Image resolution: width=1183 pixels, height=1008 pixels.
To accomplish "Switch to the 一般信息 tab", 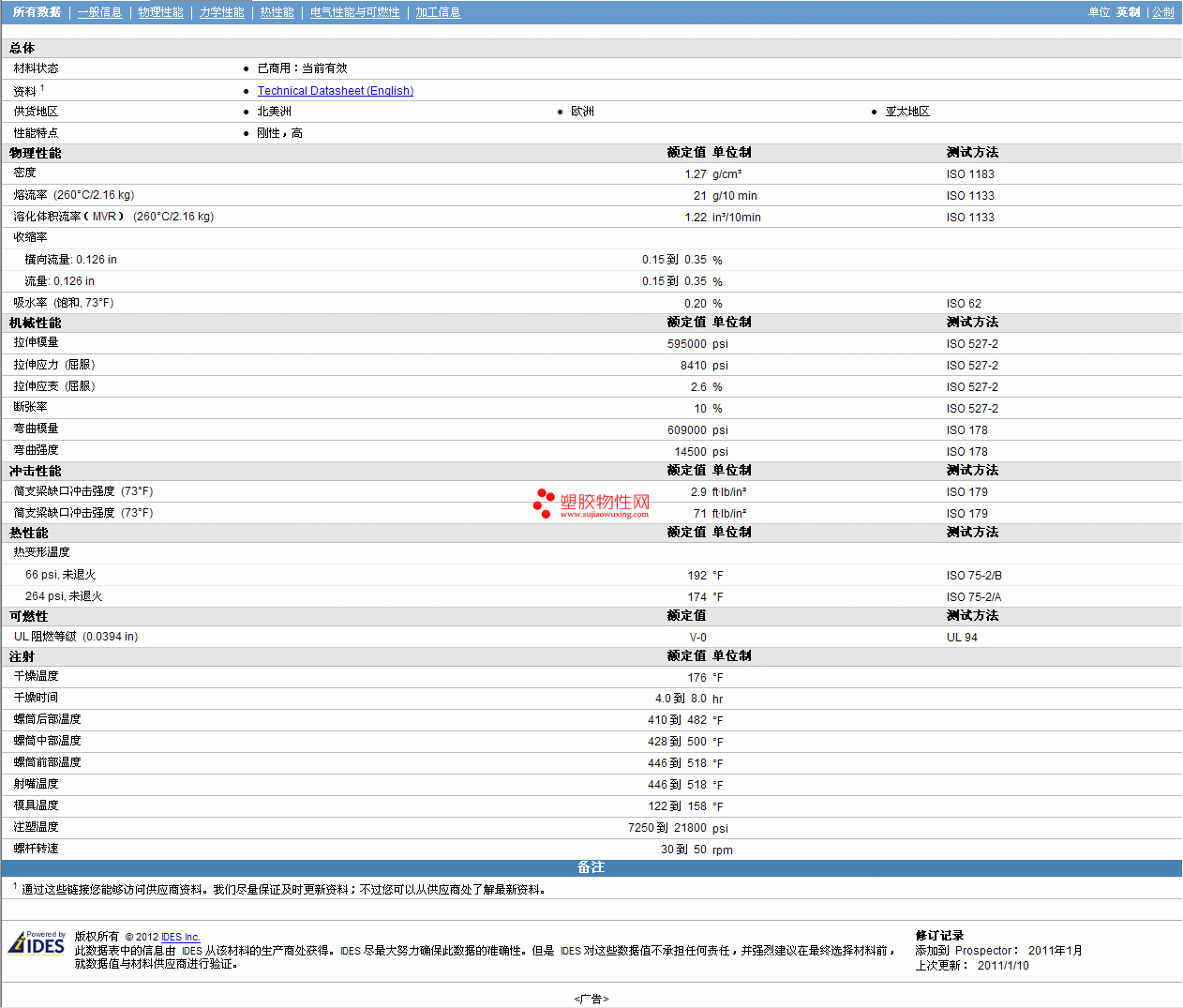I will pyautogui.click(x=99, y=12).
